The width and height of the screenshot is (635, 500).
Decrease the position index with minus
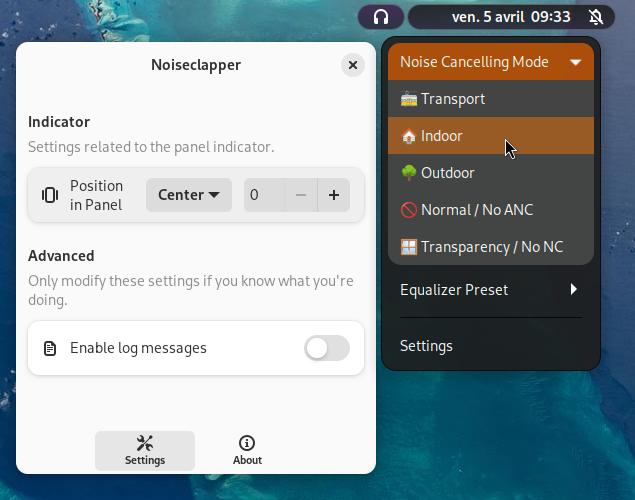pyautogui.click(x=301, y=195)
